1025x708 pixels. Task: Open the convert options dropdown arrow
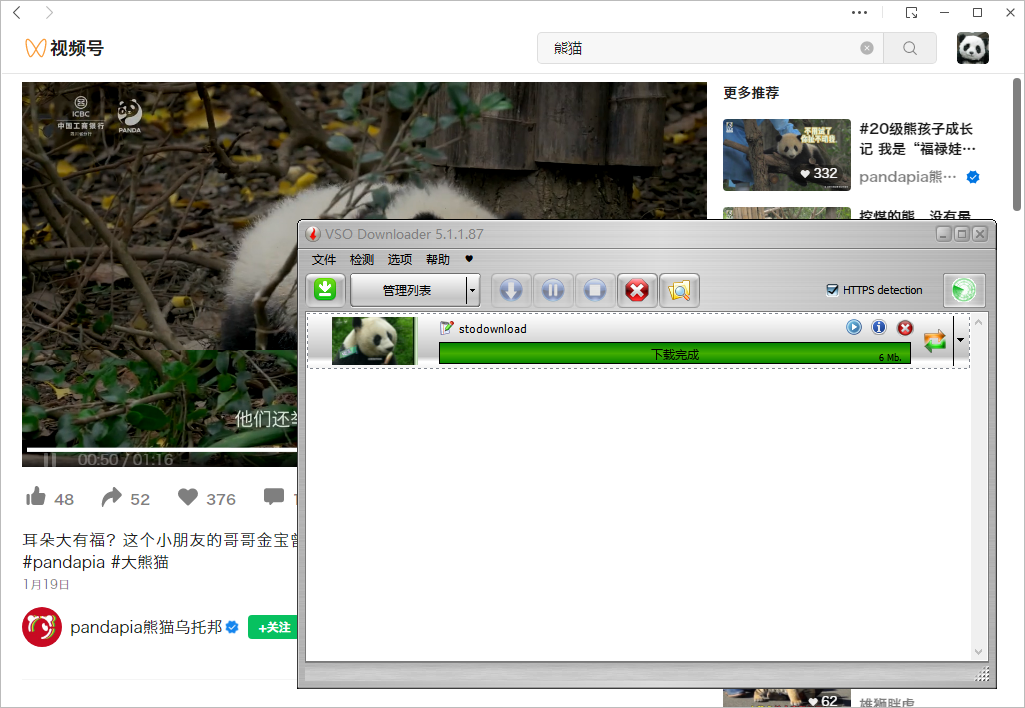pos(961,340)
